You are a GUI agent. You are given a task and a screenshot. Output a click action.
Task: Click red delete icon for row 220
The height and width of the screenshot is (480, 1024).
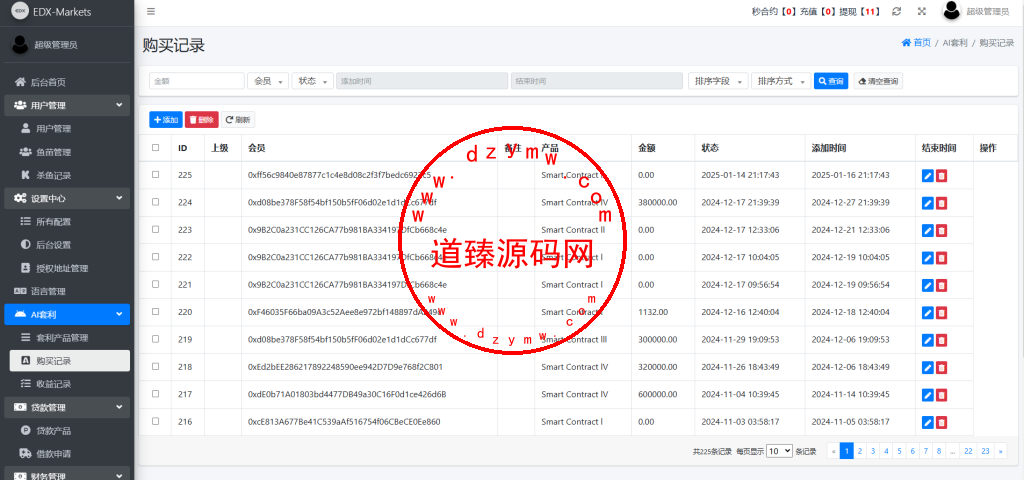pos(941,313)
